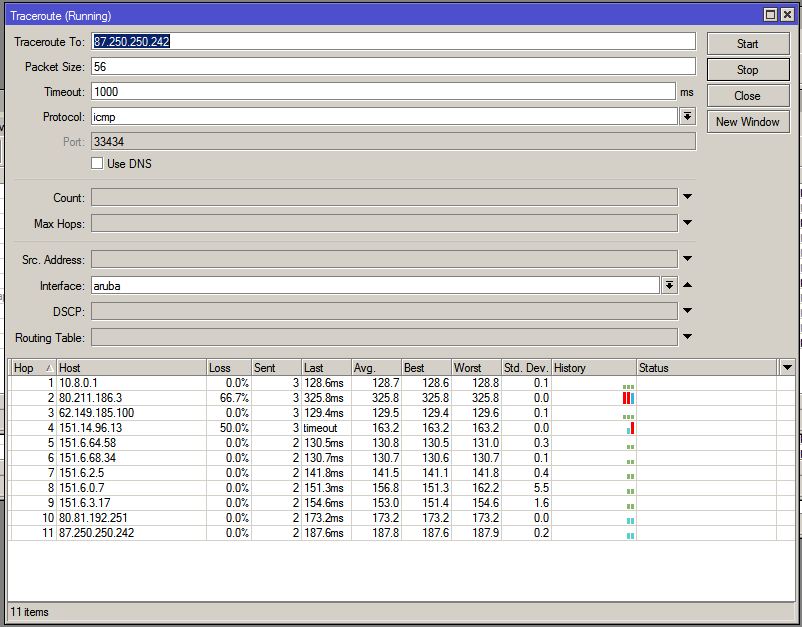Screen dimensions: 802x627
Task: Sort table by Hop column header
Action: (x=32, y=368)
